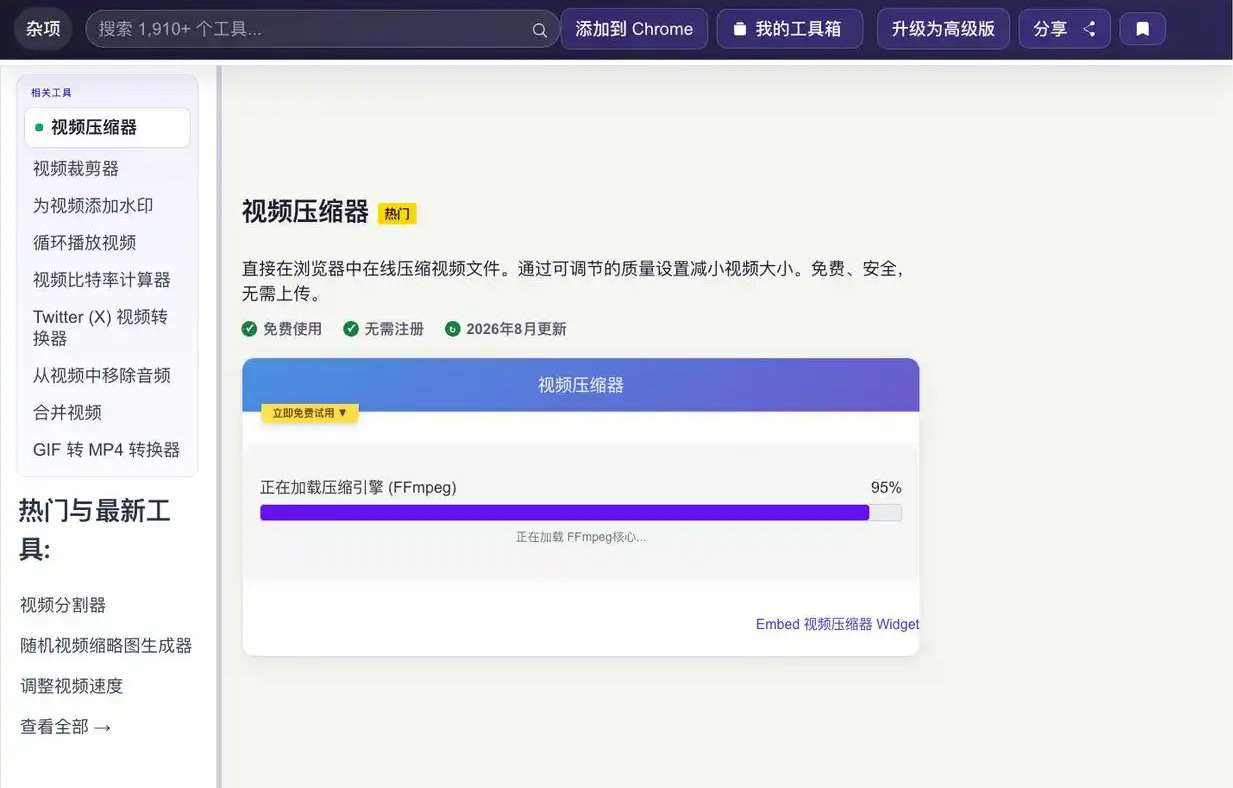Image resolution: width=1233 pixels, height=788 pixels.
Task: Go to 调整视频速度 tool
Action: pos(71,686)
